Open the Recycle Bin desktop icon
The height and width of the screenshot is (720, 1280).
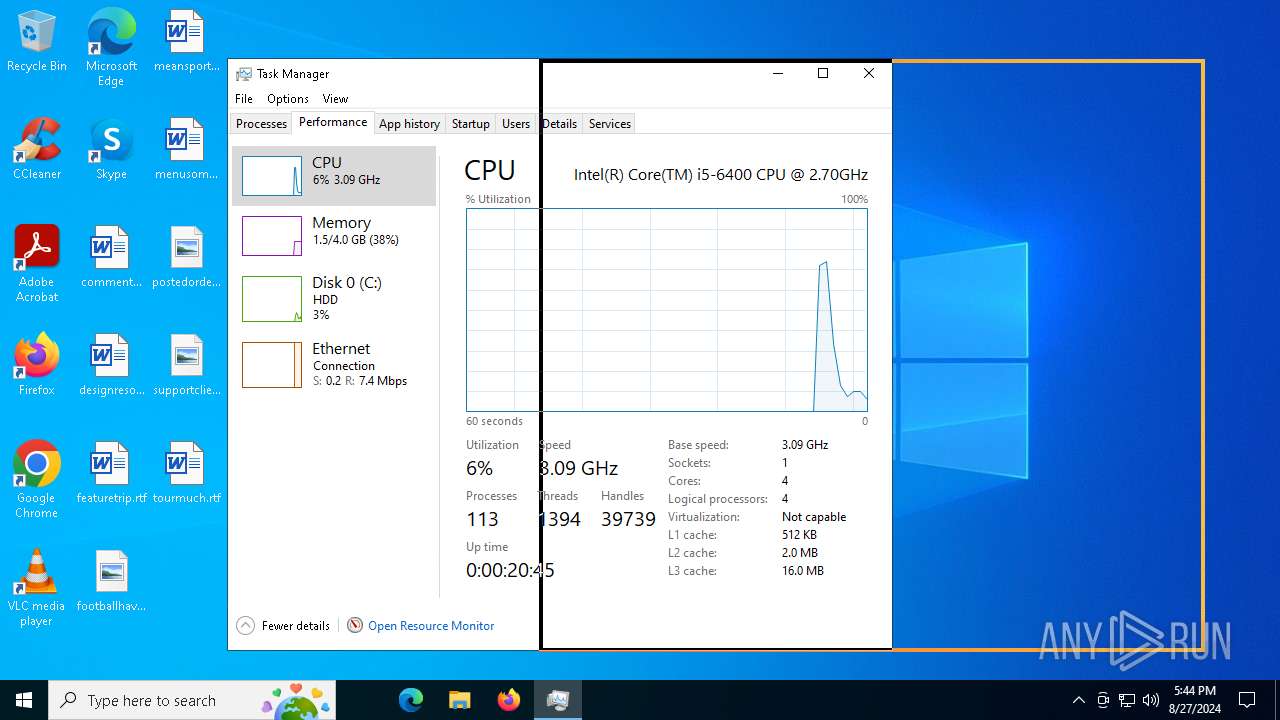(37, 41)
